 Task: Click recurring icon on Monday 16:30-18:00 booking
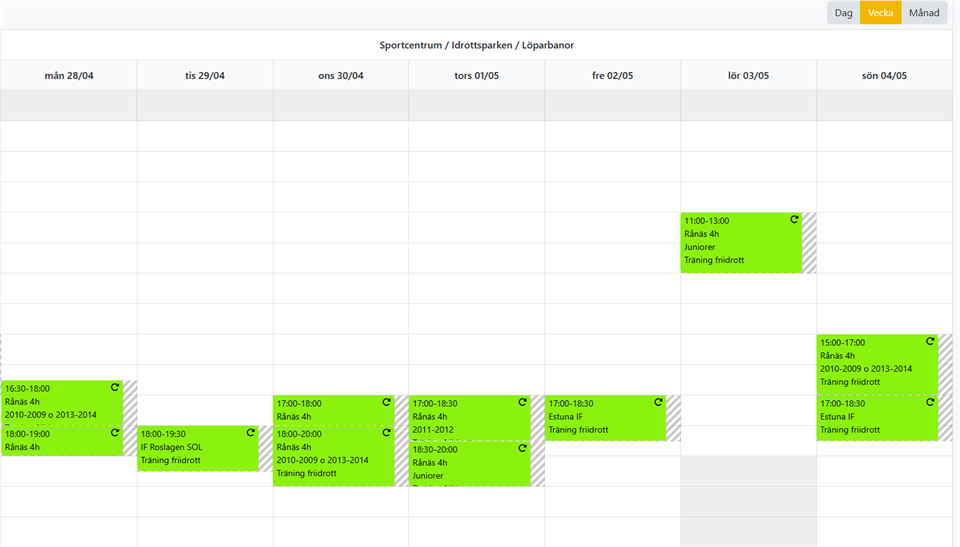pyautogui.click(x=115, y=387)
